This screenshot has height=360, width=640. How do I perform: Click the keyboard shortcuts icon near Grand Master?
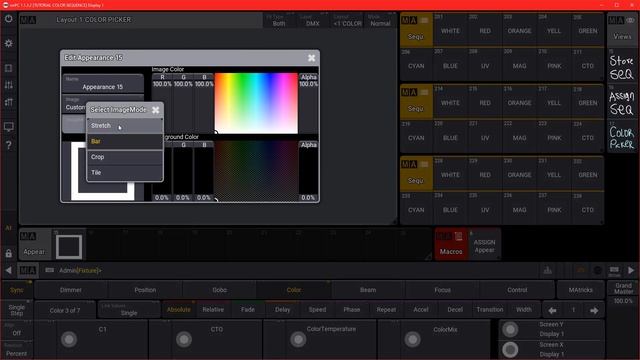[614, 271]
